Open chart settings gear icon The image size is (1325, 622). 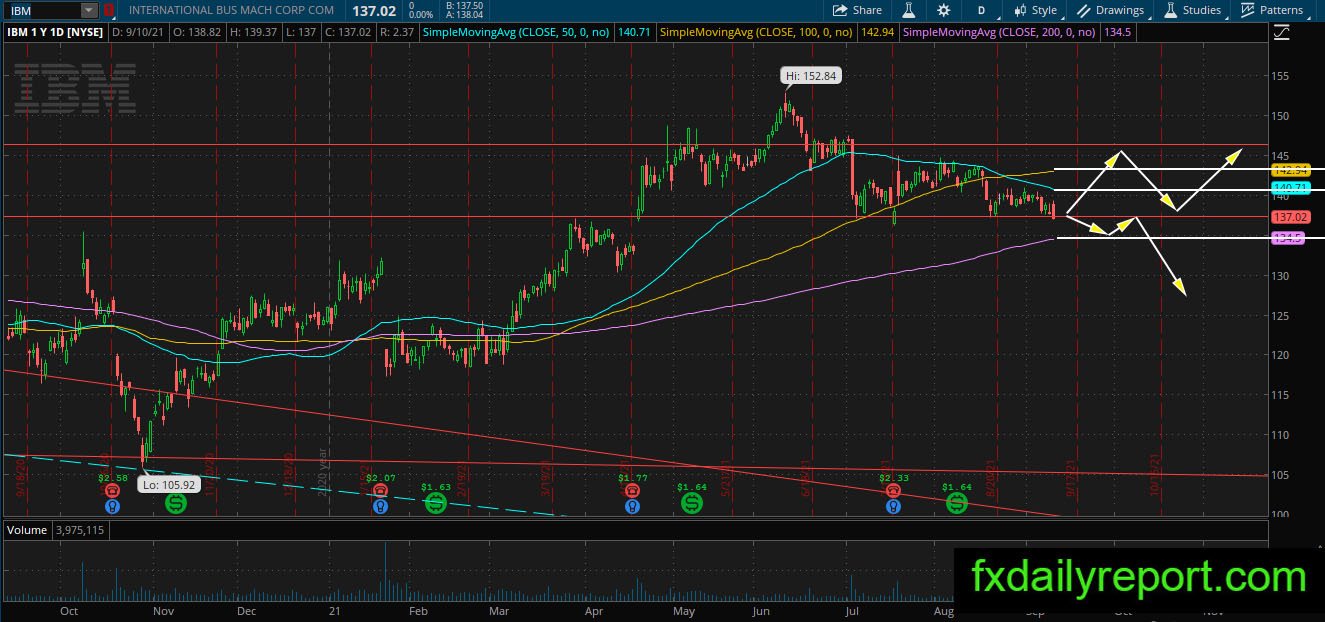(944, 10)
